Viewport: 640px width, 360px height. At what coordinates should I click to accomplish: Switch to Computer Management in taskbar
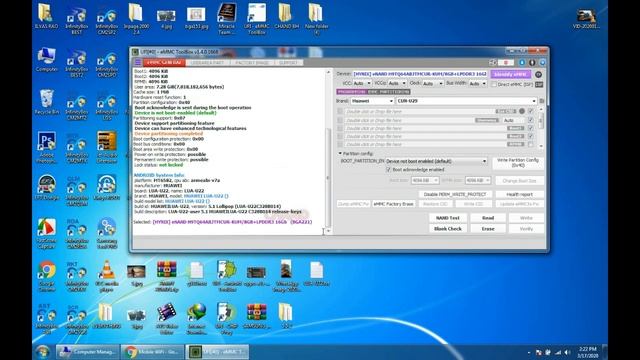(x=88, y=351)
